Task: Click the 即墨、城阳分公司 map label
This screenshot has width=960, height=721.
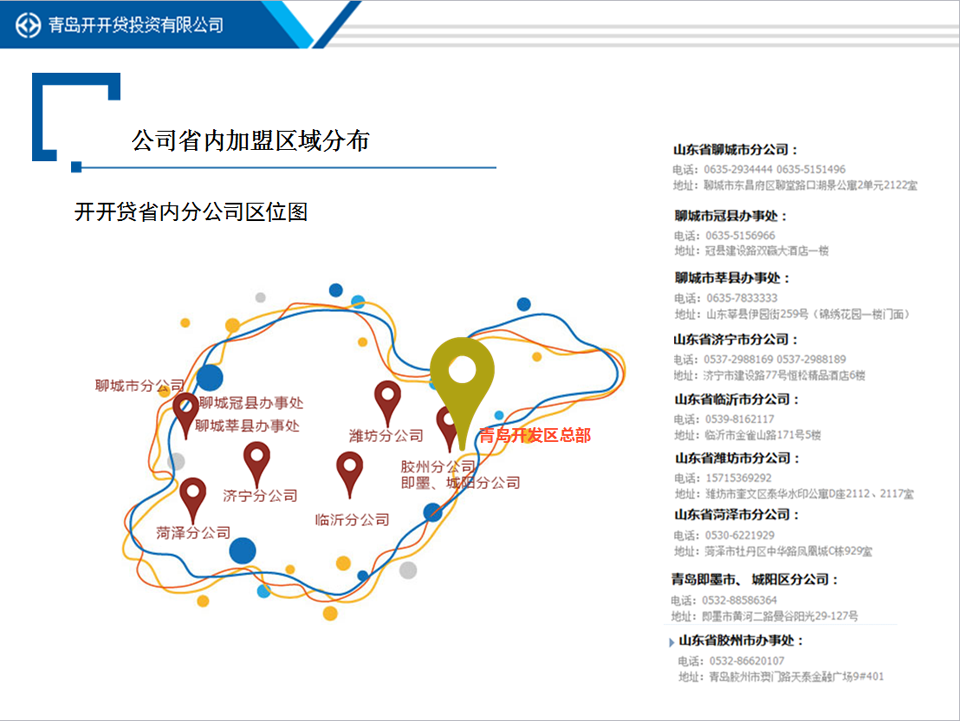Action: coord(460,483)
